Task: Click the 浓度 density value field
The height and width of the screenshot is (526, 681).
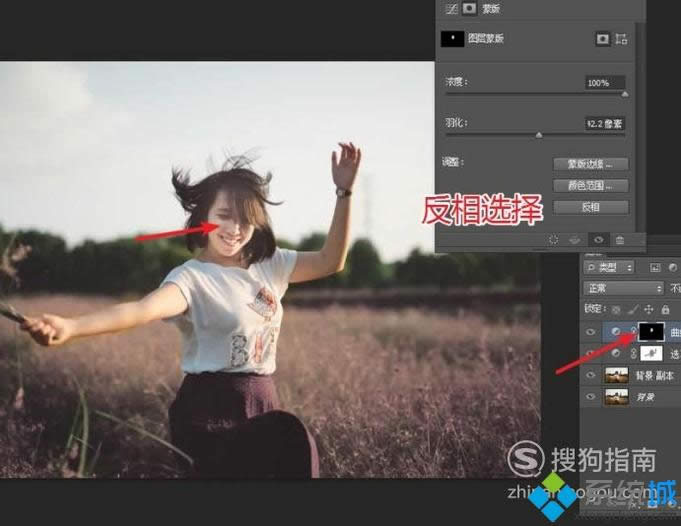Action: tap(605, 83)
